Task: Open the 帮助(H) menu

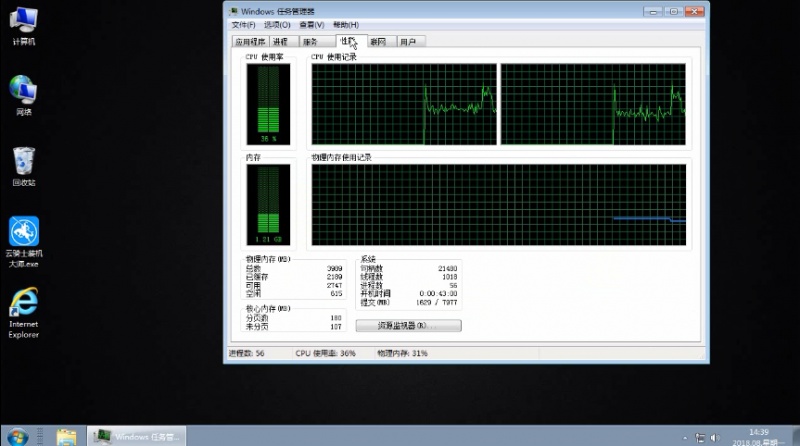Action: coord(346,24)
